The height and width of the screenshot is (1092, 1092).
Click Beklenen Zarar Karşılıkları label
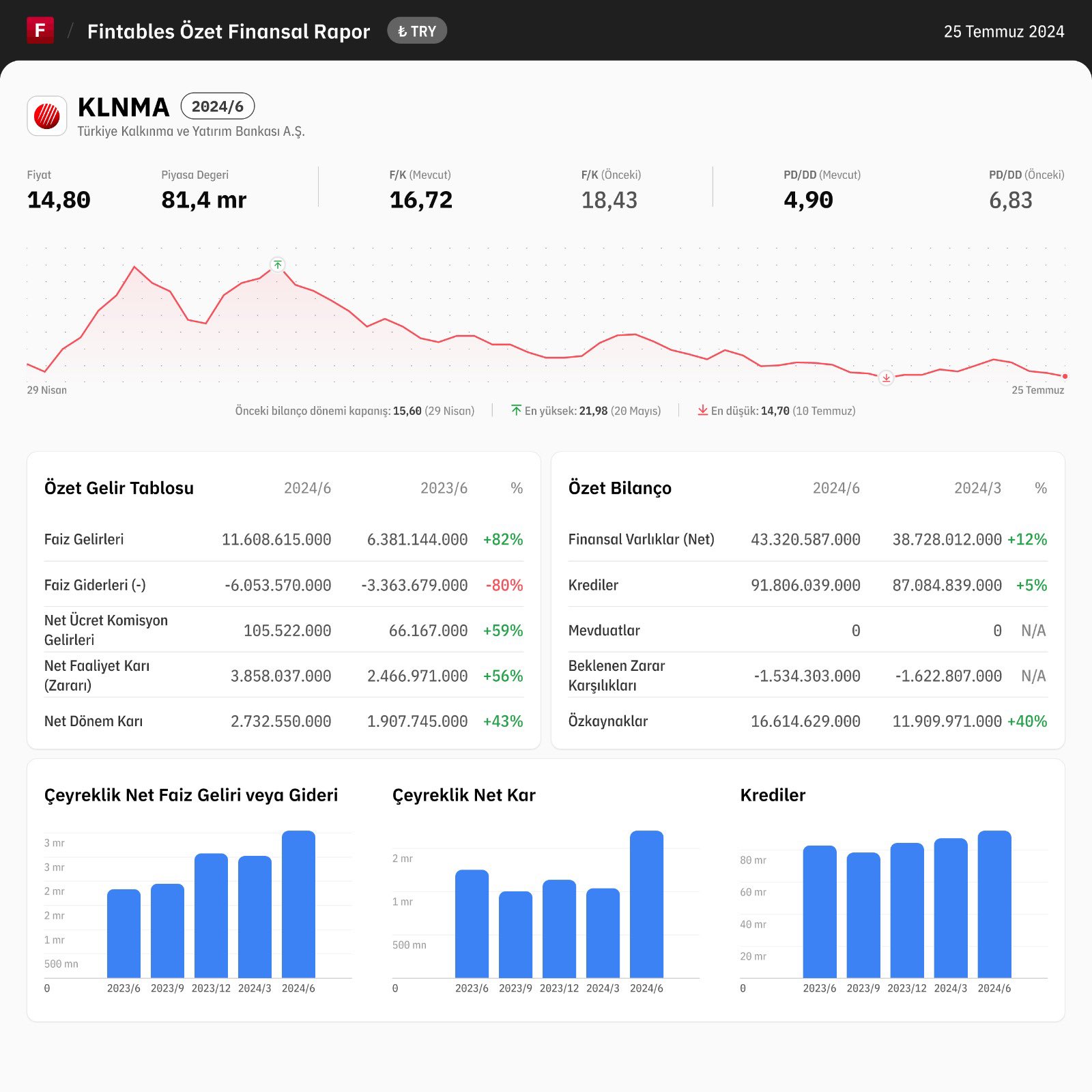click(616, 675)
